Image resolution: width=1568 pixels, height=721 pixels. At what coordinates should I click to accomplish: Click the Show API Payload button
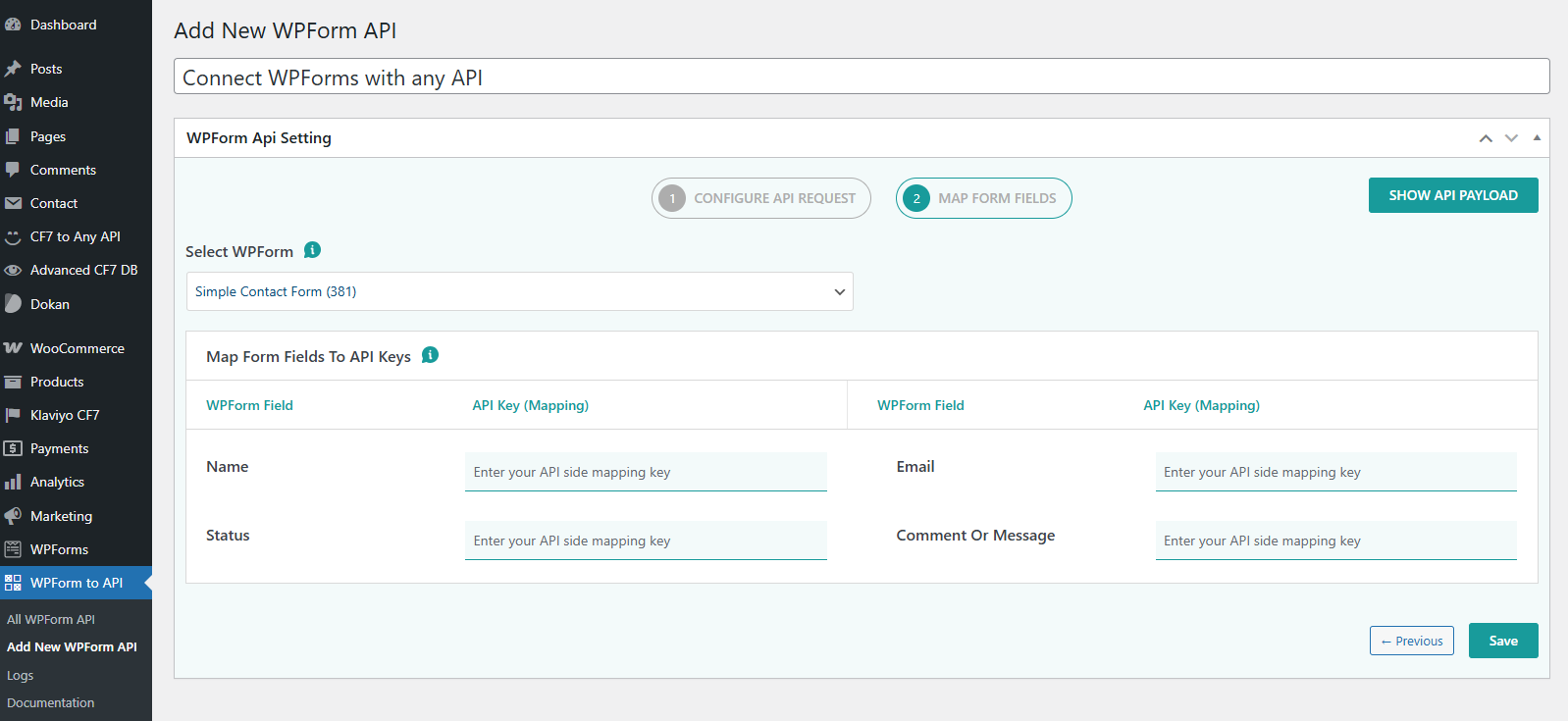pos(1452,195)
